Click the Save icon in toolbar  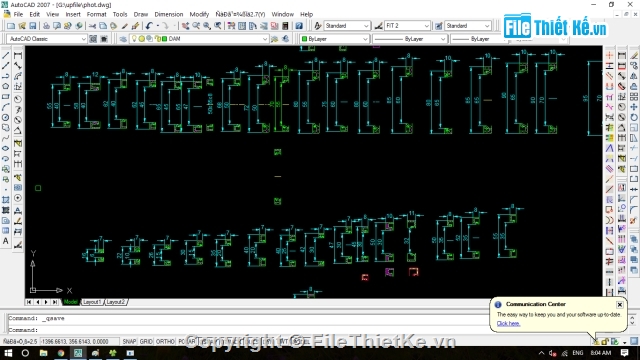coord(33,26)
